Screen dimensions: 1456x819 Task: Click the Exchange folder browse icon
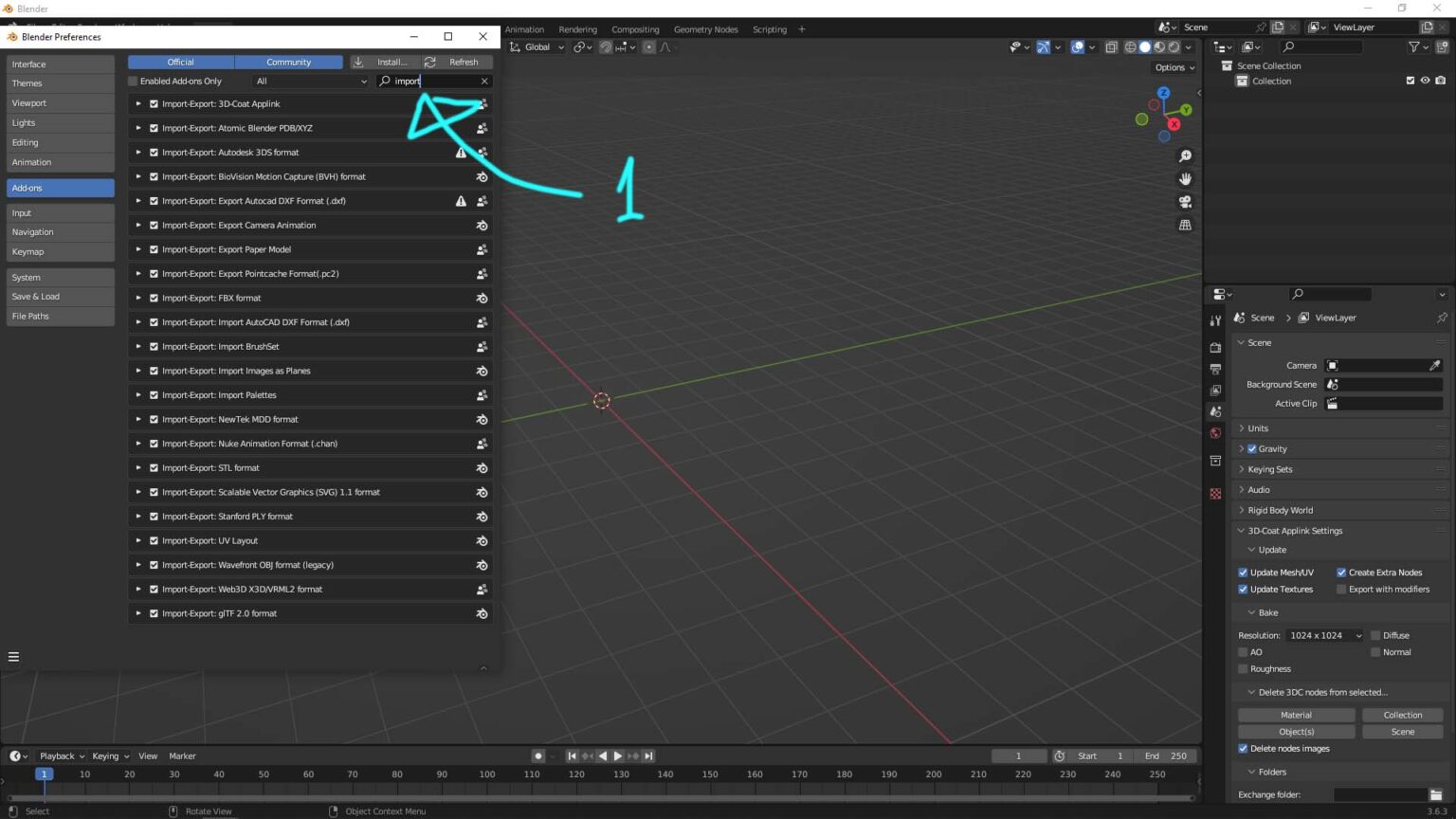[1436, 794]
